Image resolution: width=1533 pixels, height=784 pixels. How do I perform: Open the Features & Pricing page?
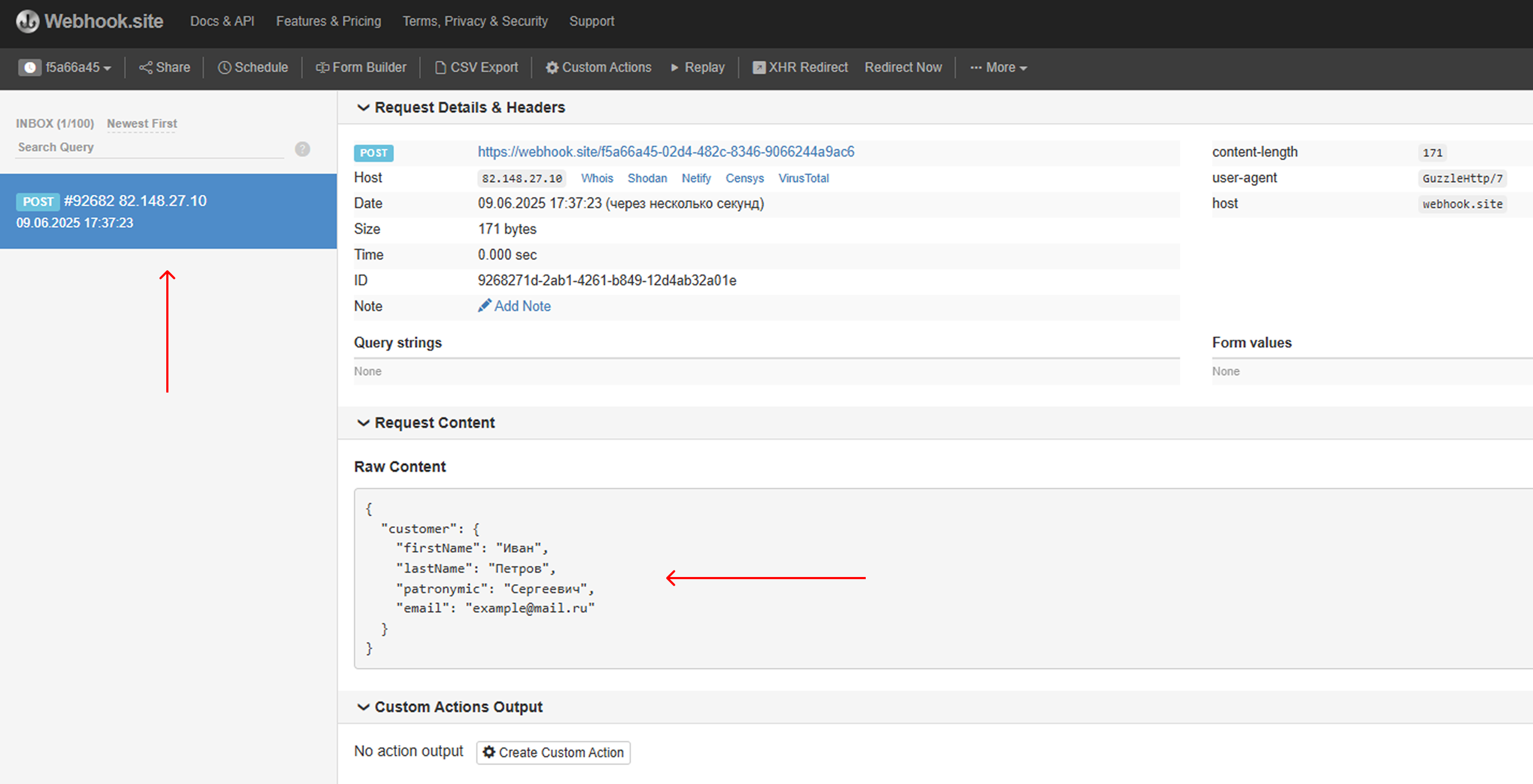[328, 21]
